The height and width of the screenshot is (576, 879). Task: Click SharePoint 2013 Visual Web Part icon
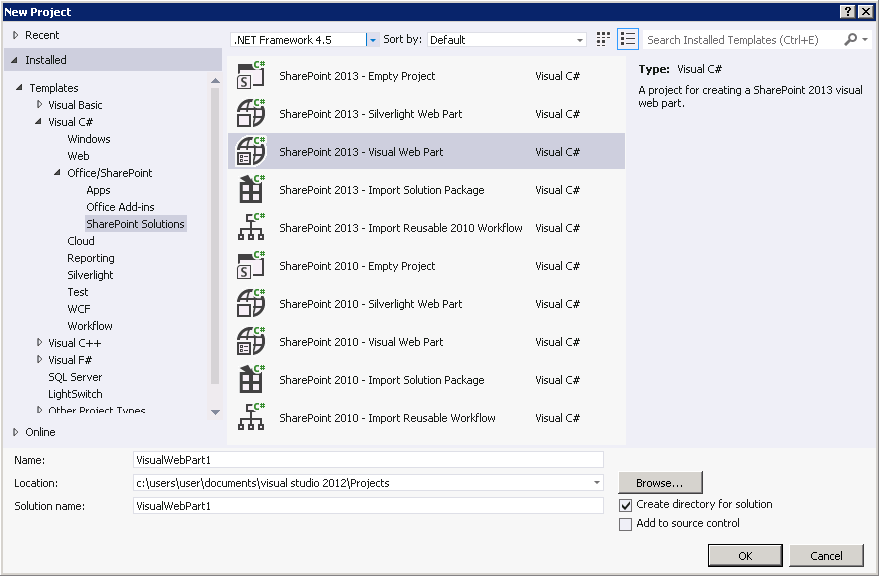pyautogui.click(x=251, y=152)
